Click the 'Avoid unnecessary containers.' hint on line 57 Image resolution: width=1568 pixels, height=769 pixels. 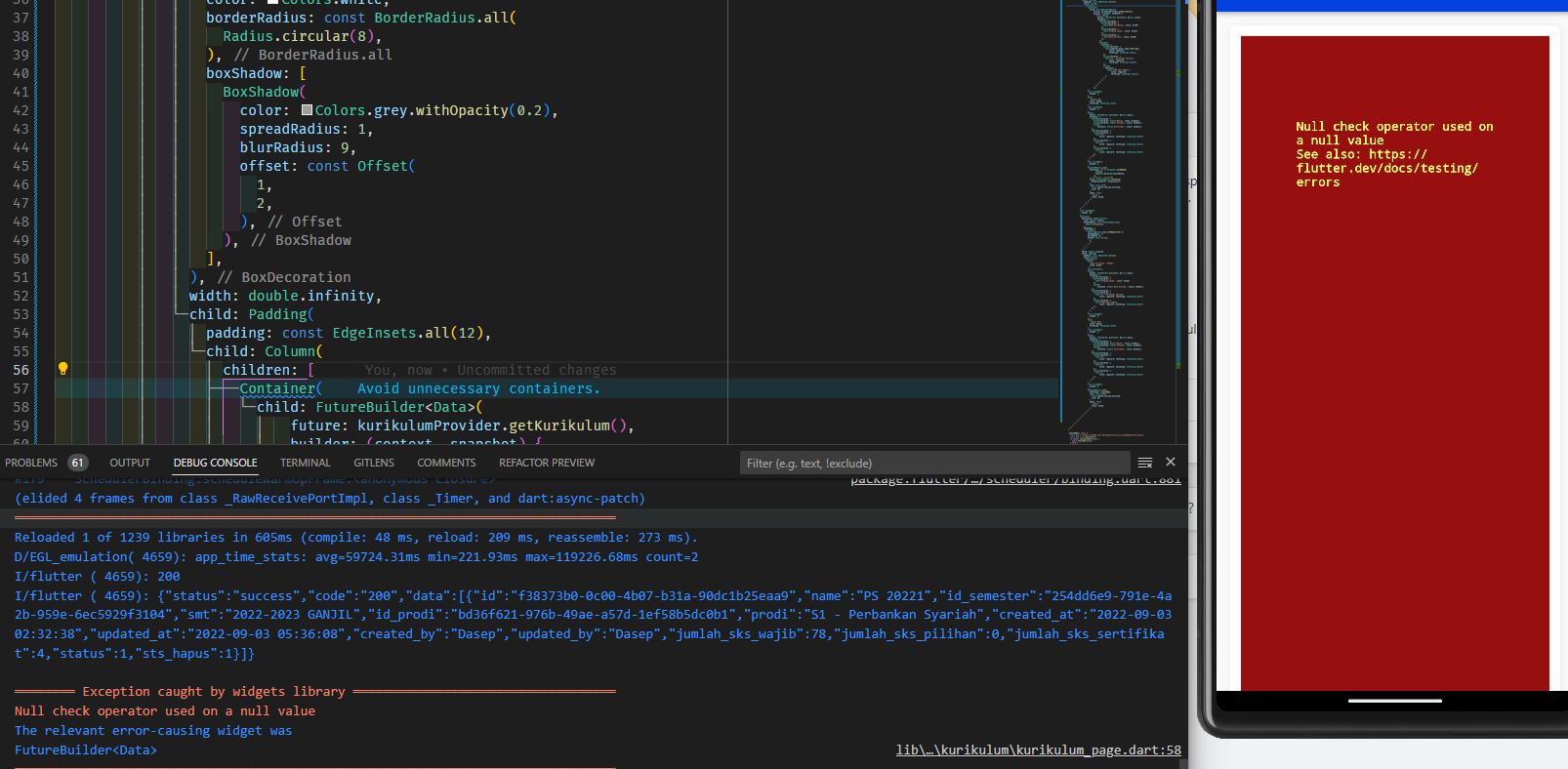pos(478,388)
